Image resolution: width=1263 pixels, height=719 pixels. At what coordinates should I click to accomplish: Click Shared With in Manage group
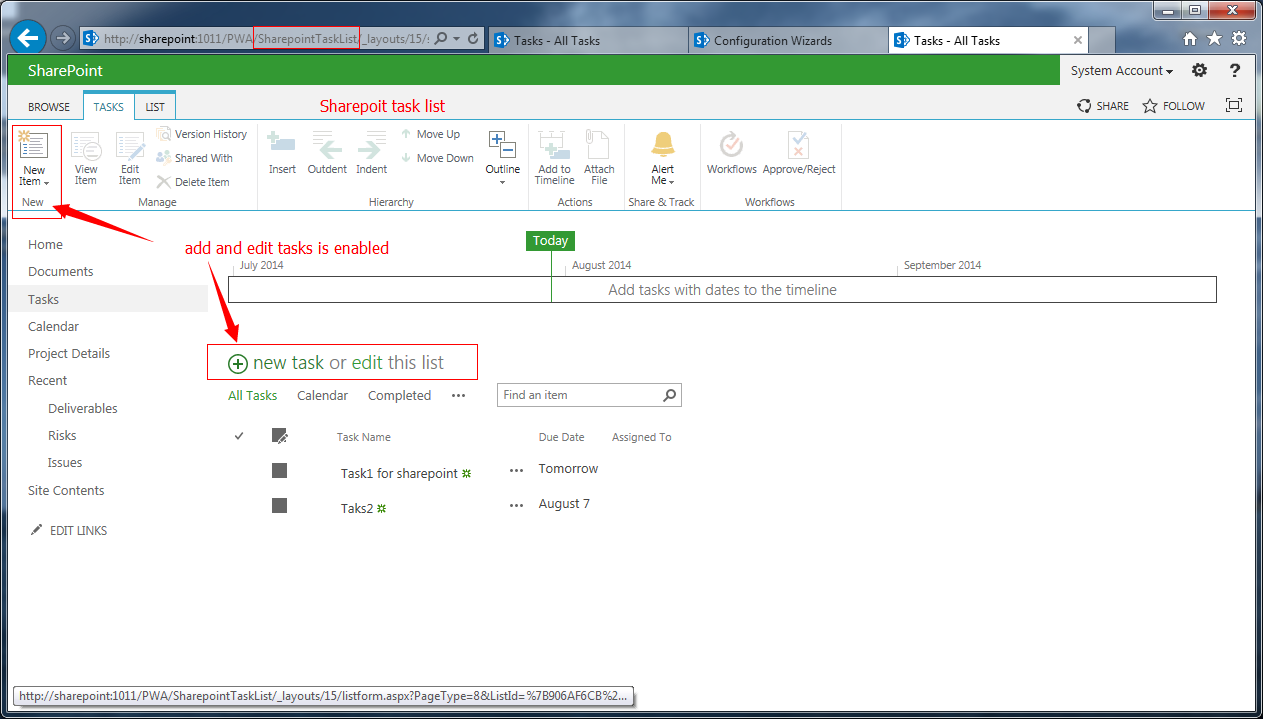(194, 158)
